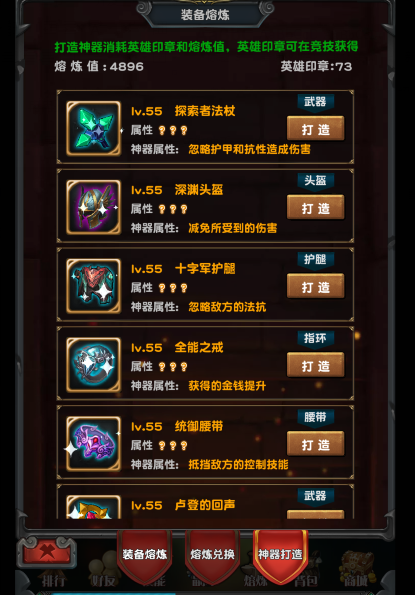
Task: Open the 排行 ranking menu item
Action: click(x=53, y=581)
